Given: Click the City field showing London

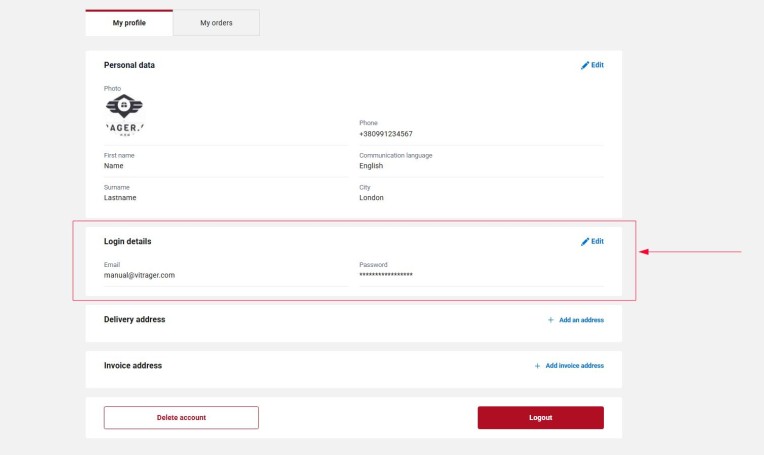Looking at the screenshot, I should [x=371, y=198].
